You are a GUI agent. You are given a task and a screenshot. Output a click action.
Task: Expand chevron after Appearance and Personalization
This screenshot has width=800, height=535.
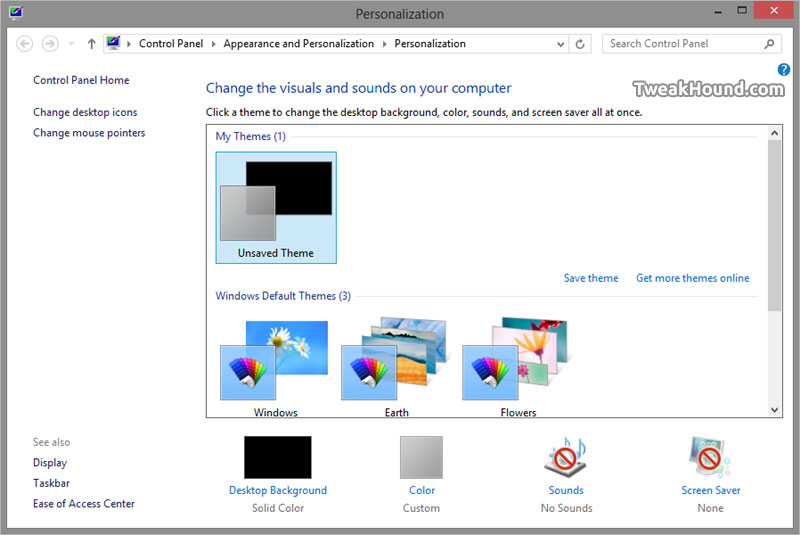[x=384, y=44]
